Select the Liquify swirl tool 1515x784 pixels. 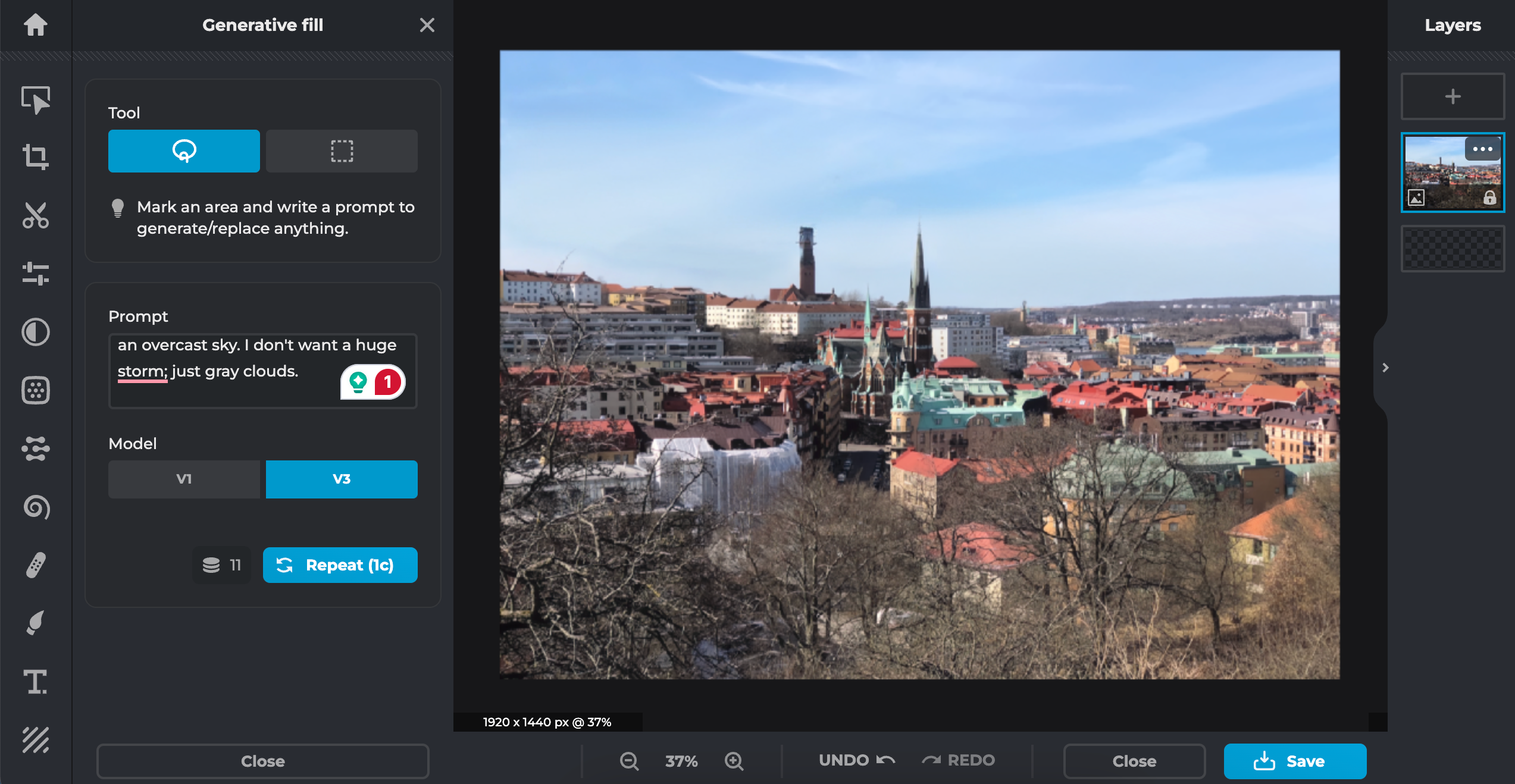pos(35,507)
